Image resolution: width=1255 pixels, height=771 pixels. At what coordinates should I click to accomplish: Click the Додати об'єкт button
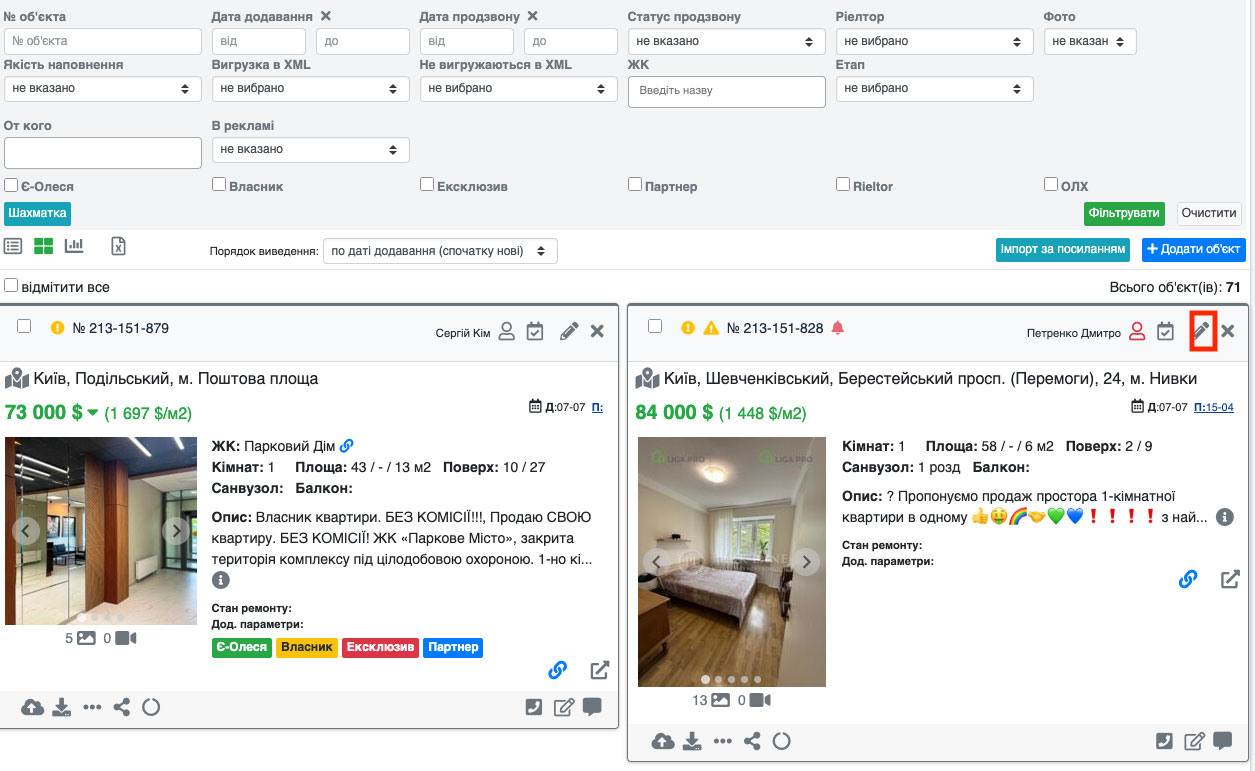click(1193, 249)
